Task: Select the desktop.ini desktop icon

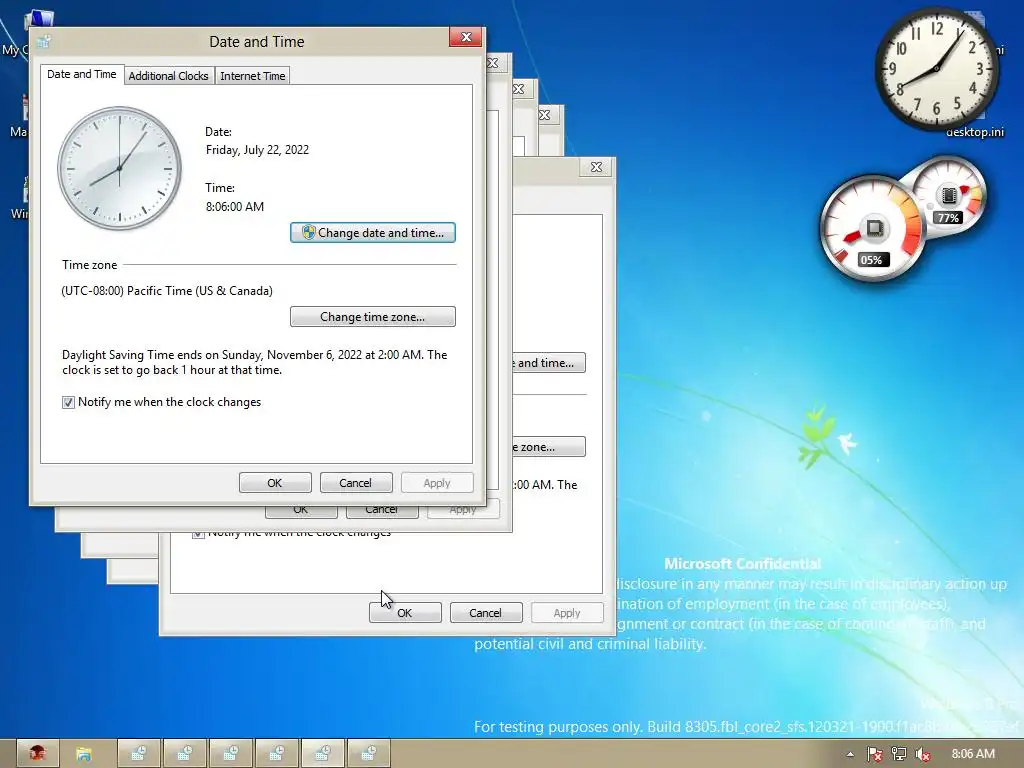Action: pyautogui.click(x=975, y=132)
